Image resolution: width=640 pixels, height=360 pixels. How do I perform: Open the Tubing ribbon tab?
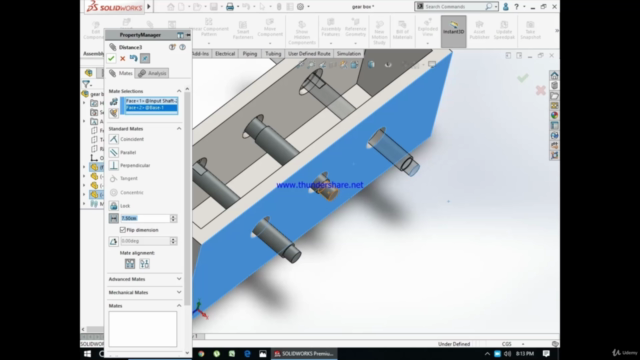(x=273, y=53)
